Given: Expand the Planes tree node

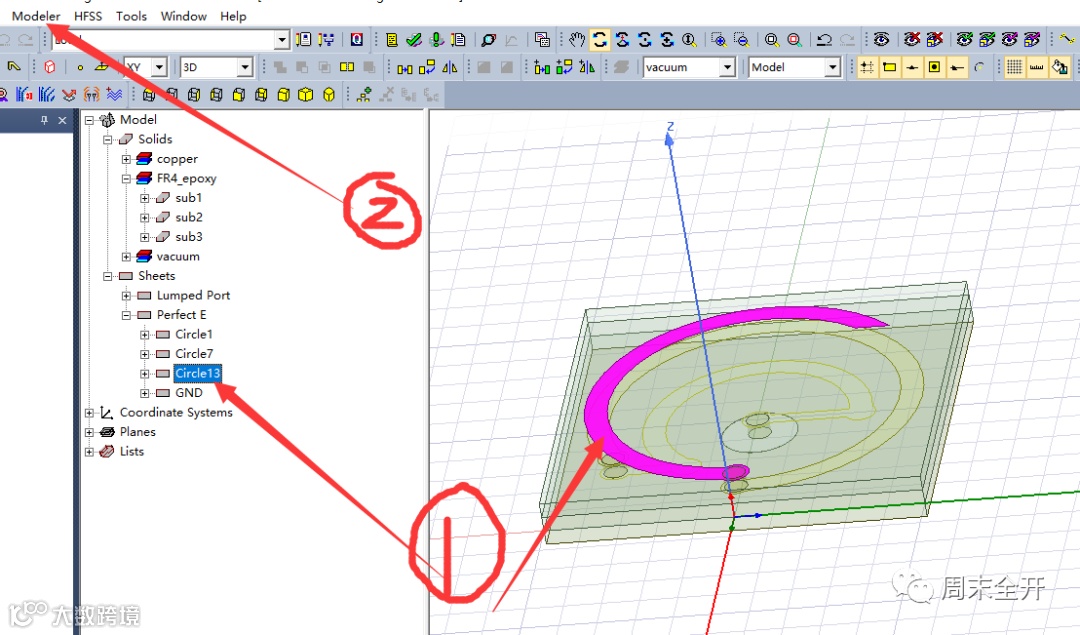Looking at the screenshot, I should pos(89,432).
